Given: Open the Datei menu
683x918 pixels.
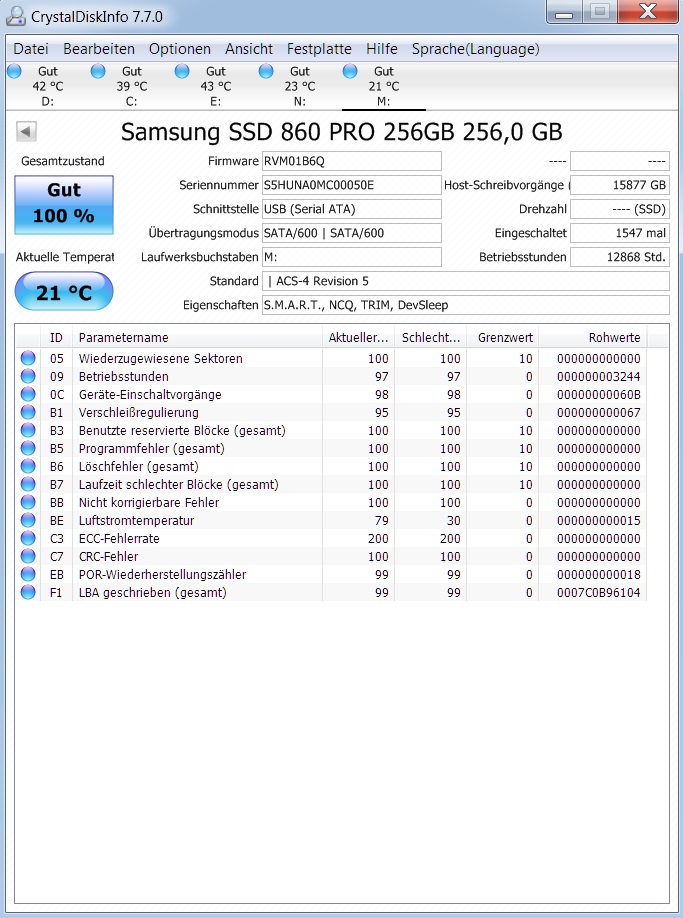Looking at the screenshot, I should [x=31, y=49].
